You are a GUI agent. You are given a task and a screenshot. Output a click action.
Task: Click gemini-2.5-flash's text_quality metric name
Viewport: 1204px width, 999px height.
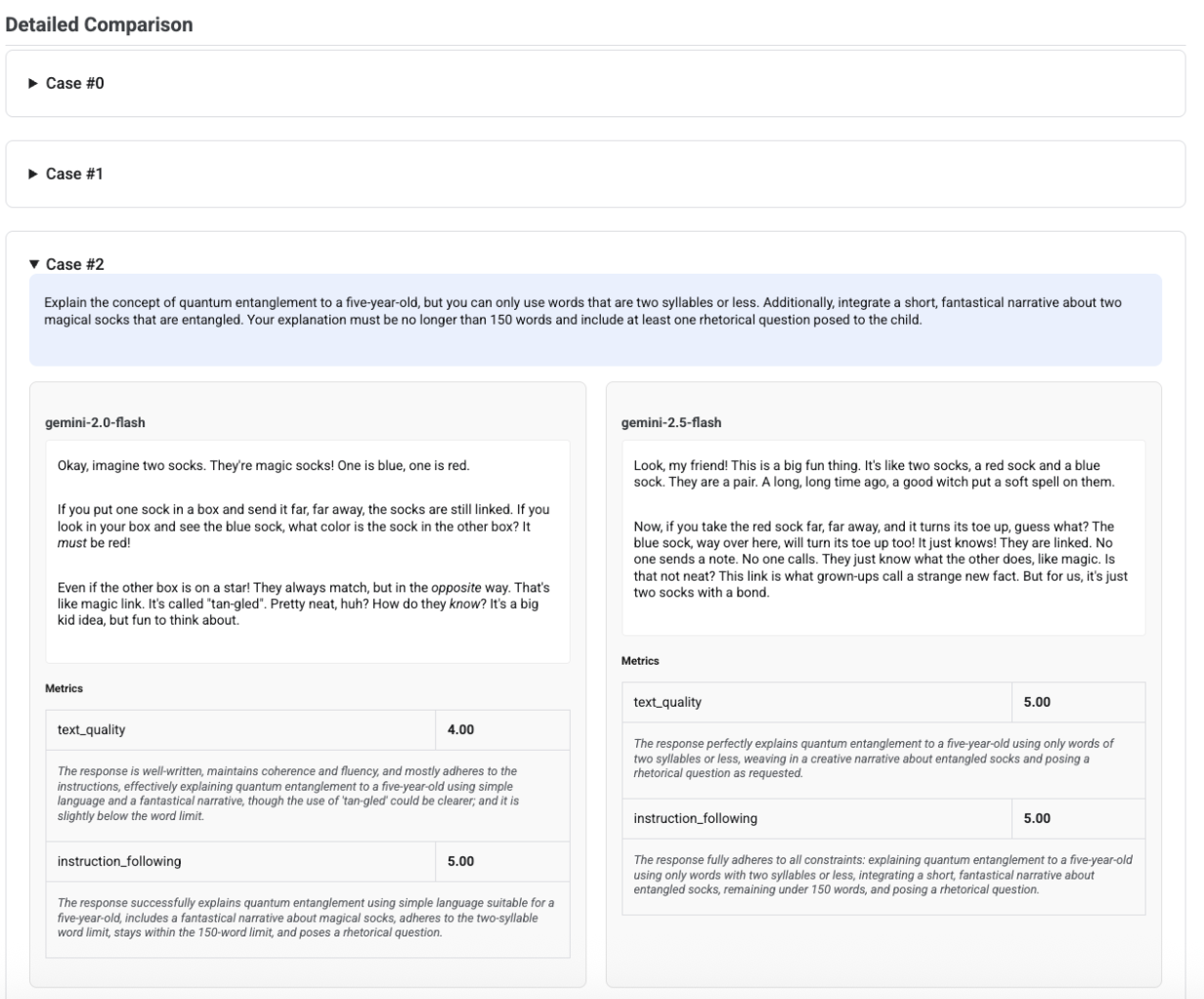pos(667,702)
